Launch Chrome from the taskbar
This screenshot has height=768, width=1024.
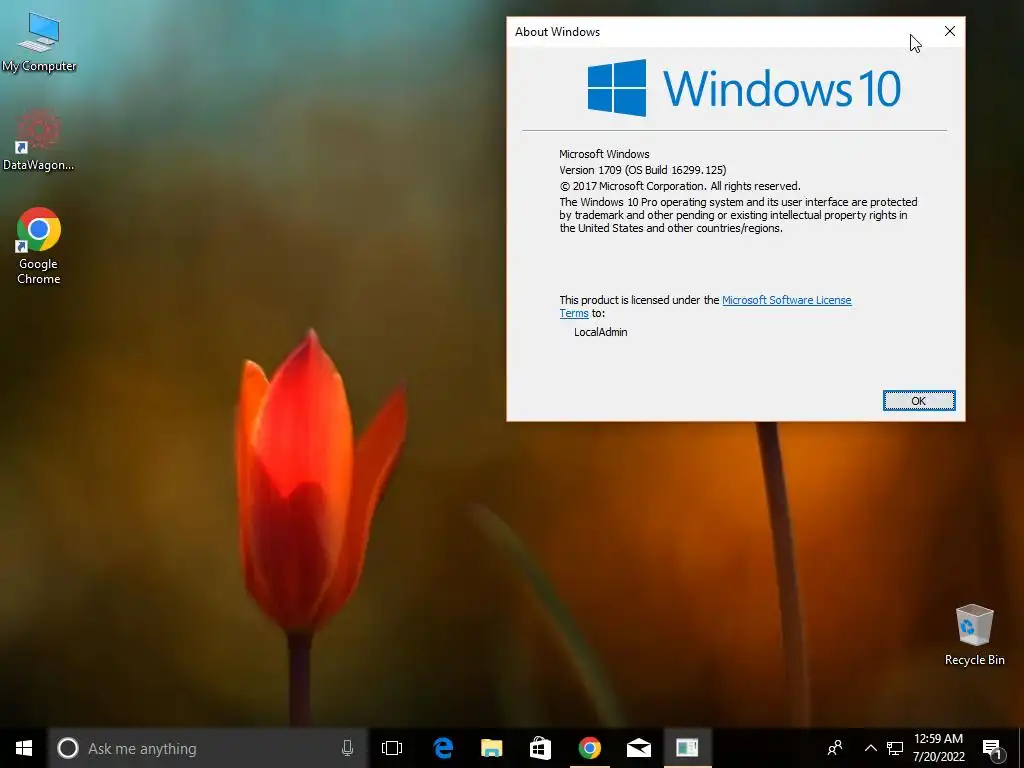pos(590,748)
